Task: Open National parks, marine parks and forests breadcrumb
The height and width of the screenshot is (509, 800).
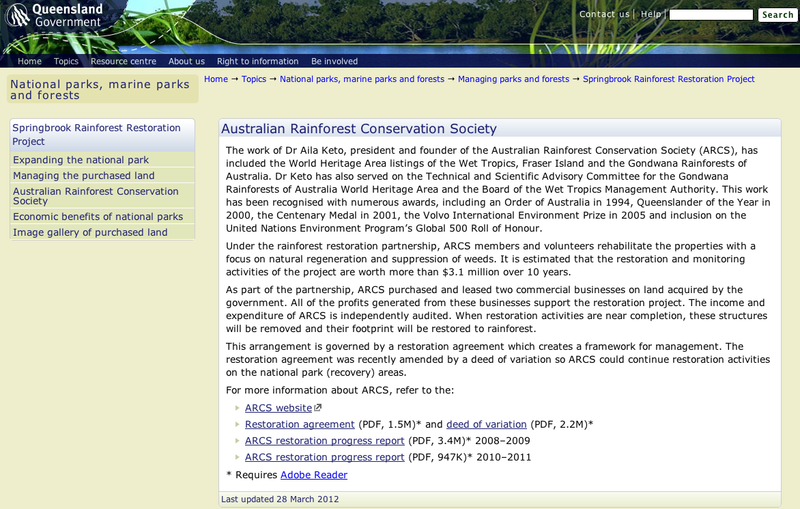Action: coord(362,79)
